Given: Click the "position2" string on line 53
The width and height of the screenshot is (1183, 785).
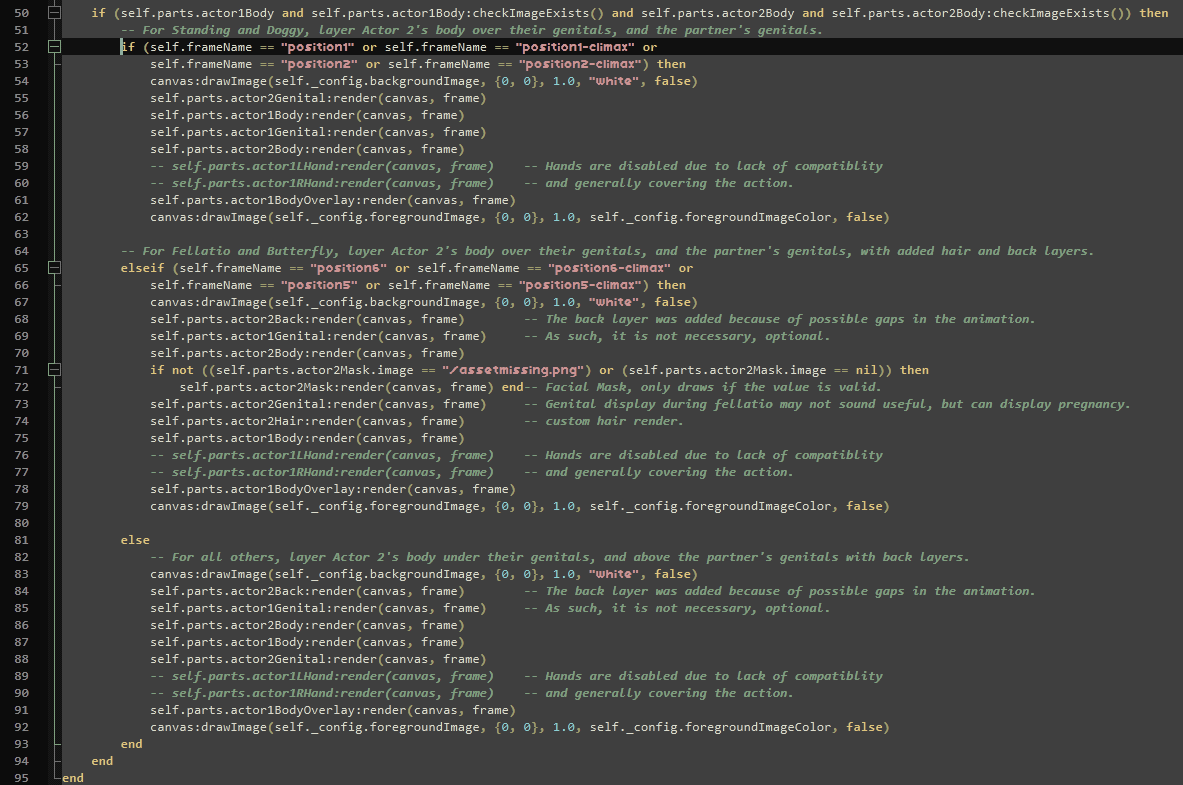Looking at the screenshot, I should (320, 64).
